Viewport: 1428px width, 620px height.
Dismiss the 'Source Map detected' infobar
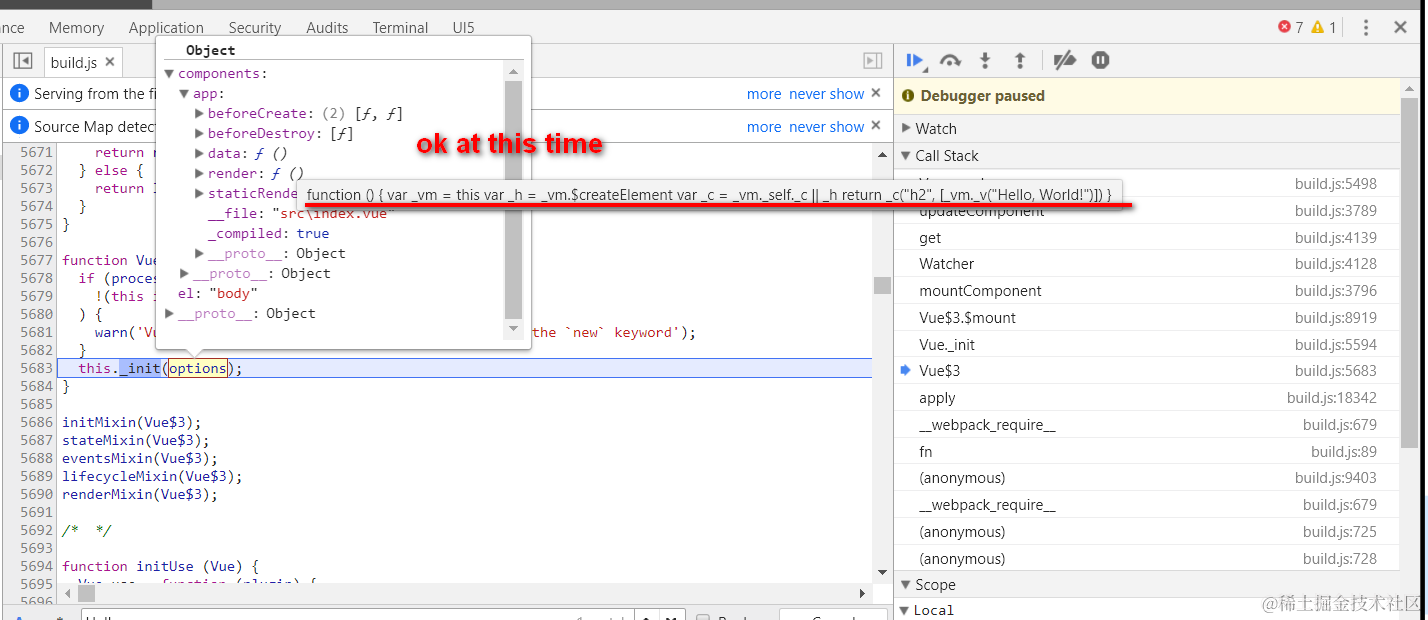pyautogui.click(x=876, y=126)
